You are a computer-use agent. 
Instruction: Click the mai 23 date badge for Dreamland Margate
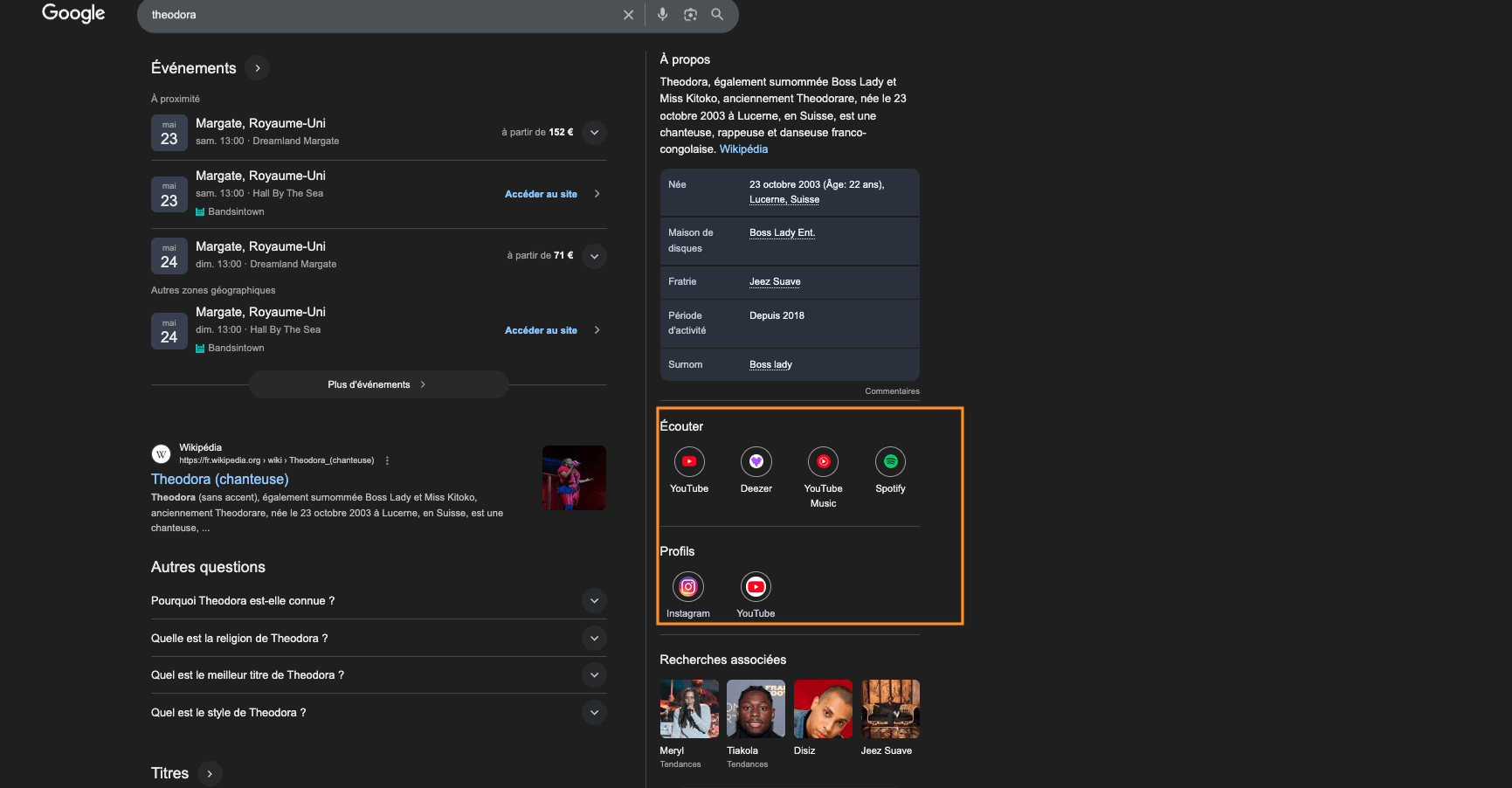point(169,133)
